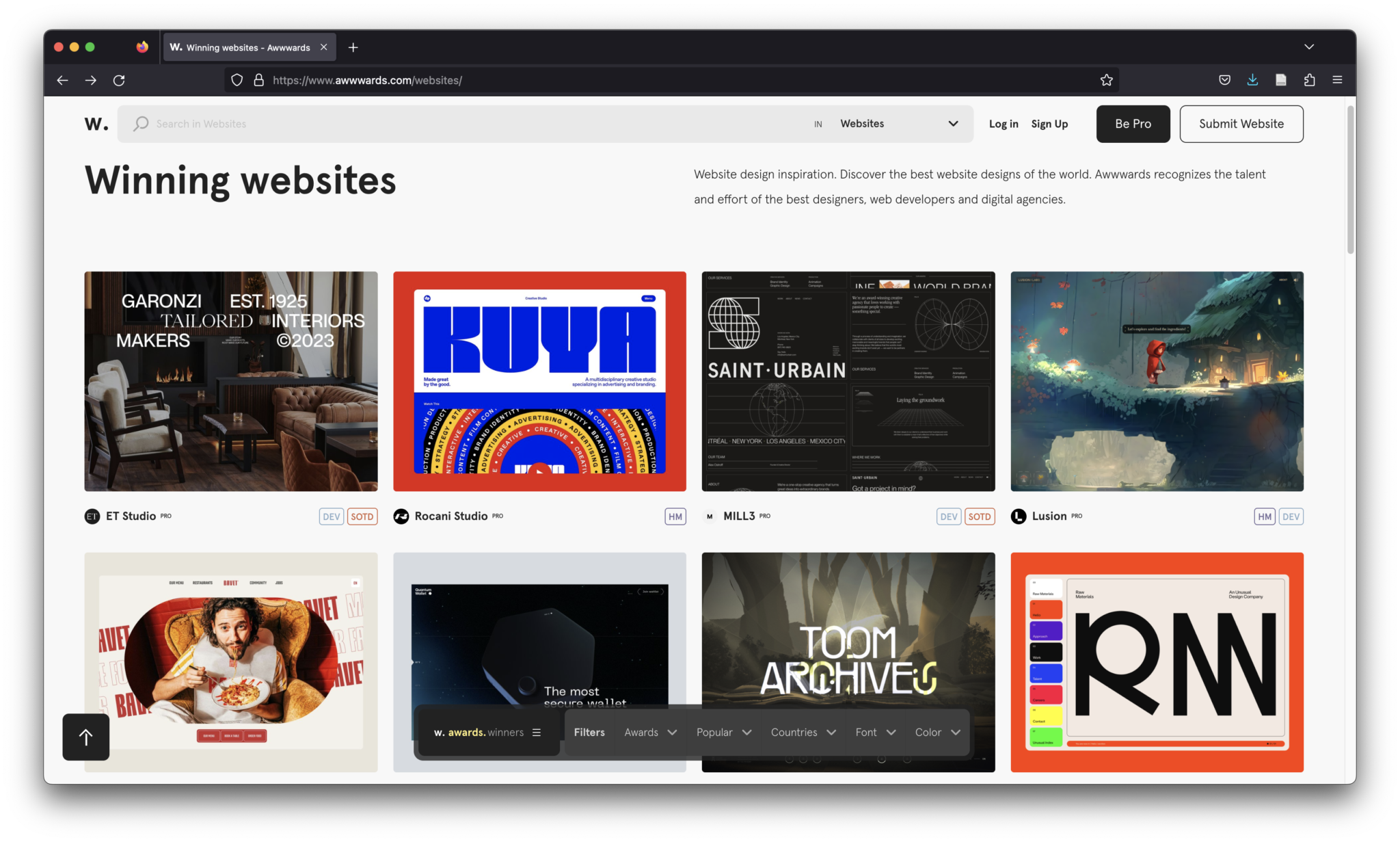The height and width of the screenshot is (842, 1400).
Task: Expand the Color filter dropdown
Action: [937, 732]
